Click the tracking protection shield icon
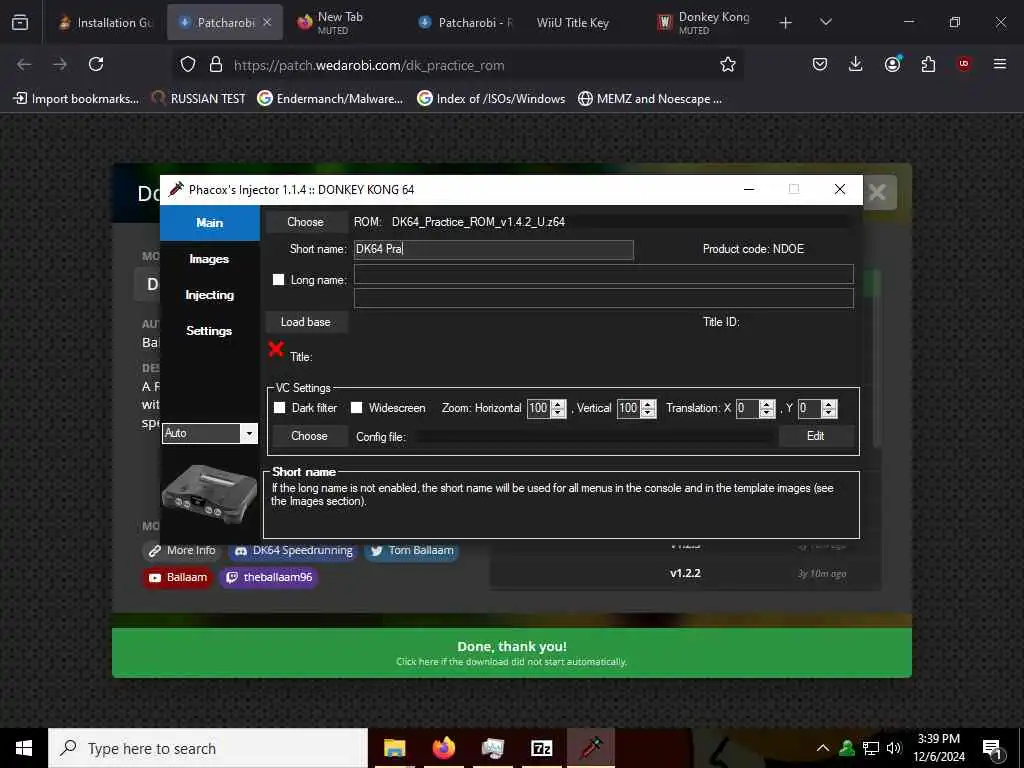 (x=188, y=65)
